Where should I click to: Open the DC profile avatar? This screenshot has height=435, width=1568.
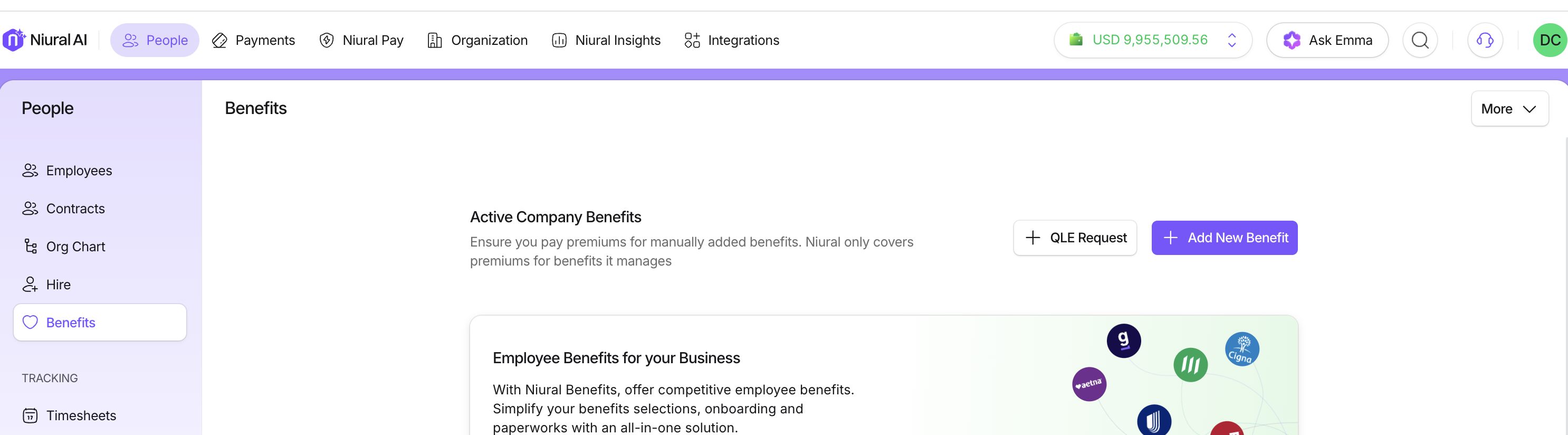pos(1549,40)
